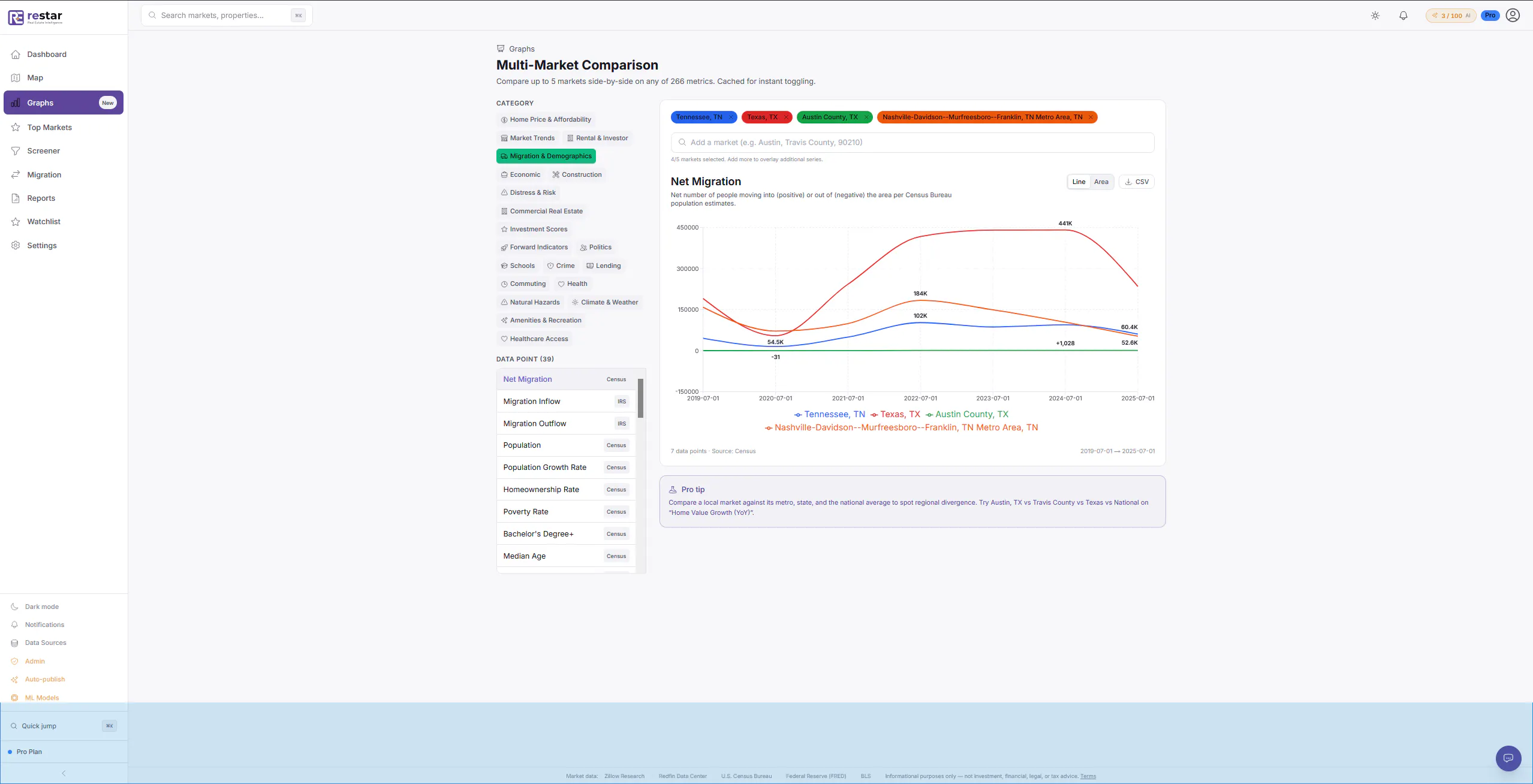Download the chart as CSV
This screenshot has height=784, width=1533.
point(1137,182)
